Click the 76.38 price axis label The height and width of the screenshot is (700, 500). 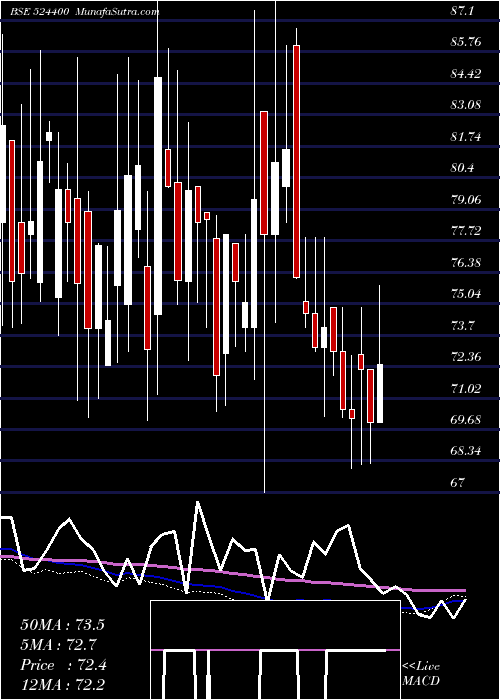point(466,262)
